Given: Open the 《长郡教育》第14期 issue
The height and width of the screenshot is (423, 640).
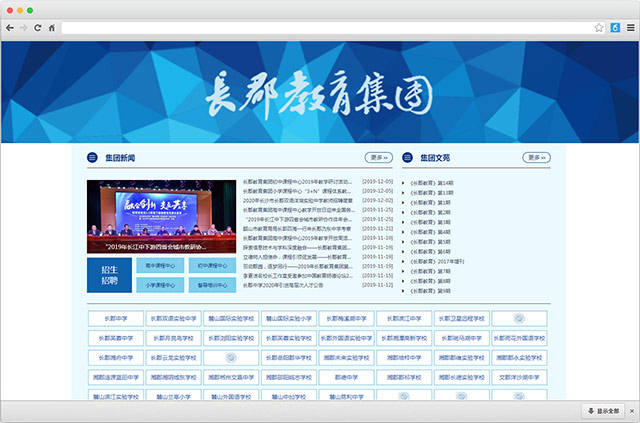Looking at the screenshot, I should click(x=431, y=183).
